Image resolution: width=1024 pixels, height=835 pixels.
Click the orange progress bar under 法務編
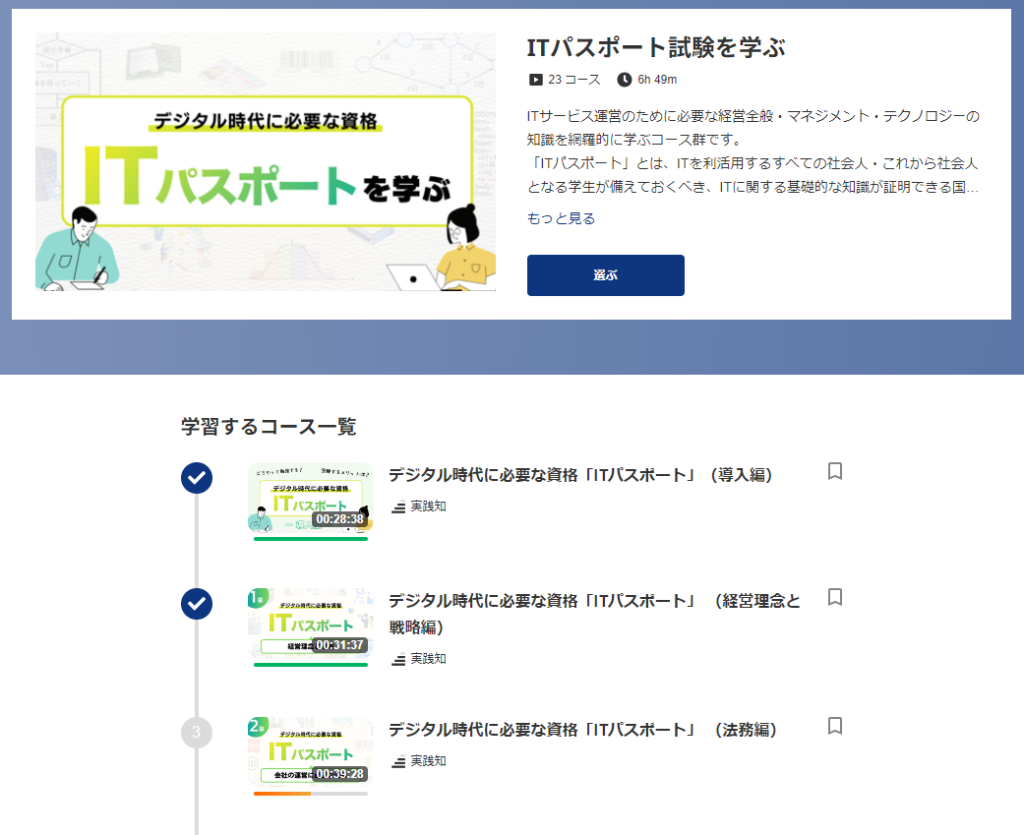(283, 793)
